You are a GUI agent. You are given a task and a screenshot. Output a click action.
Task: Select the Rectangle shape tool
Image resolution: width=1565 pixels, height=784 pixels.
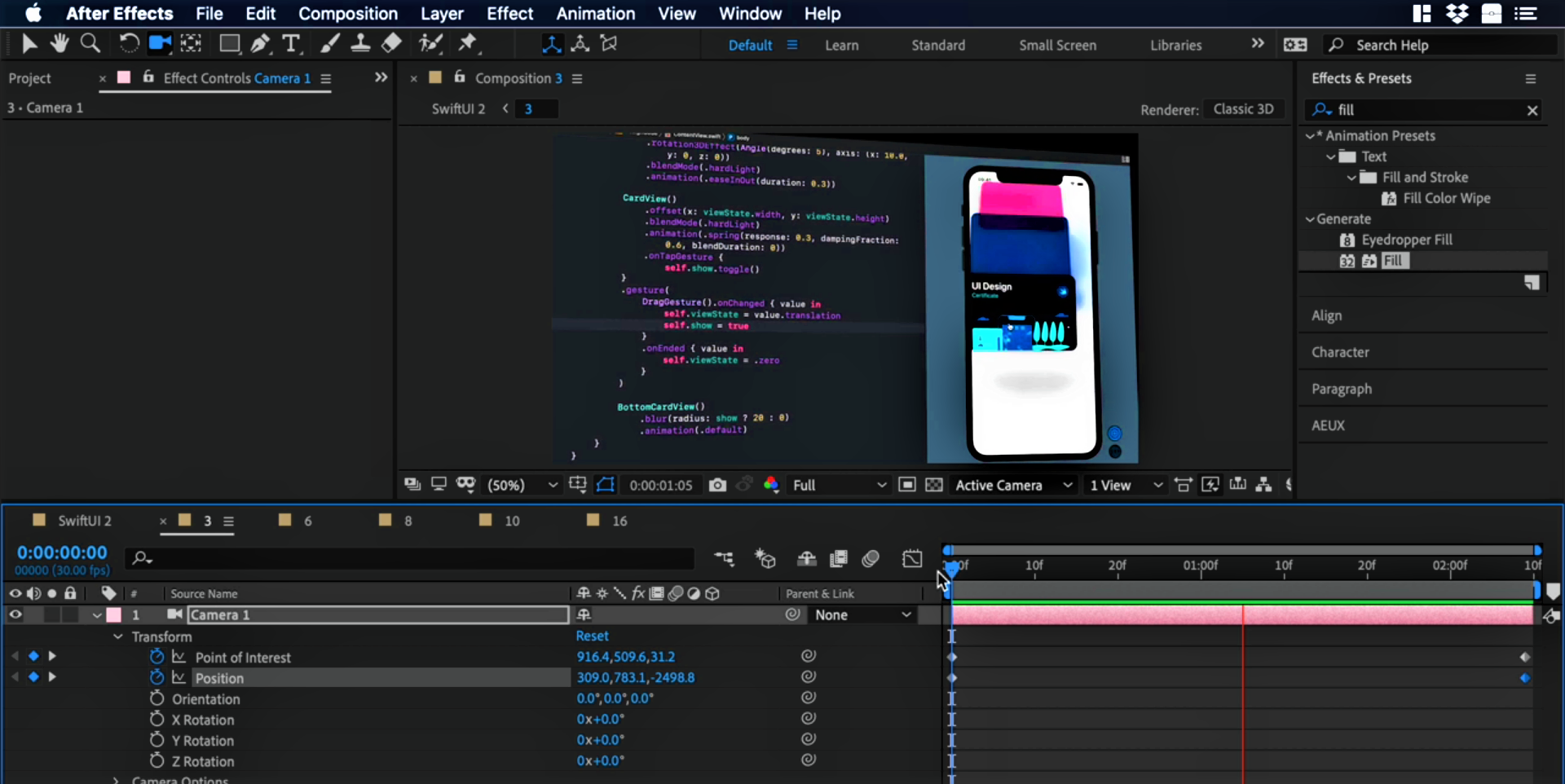tap(229, 44)
